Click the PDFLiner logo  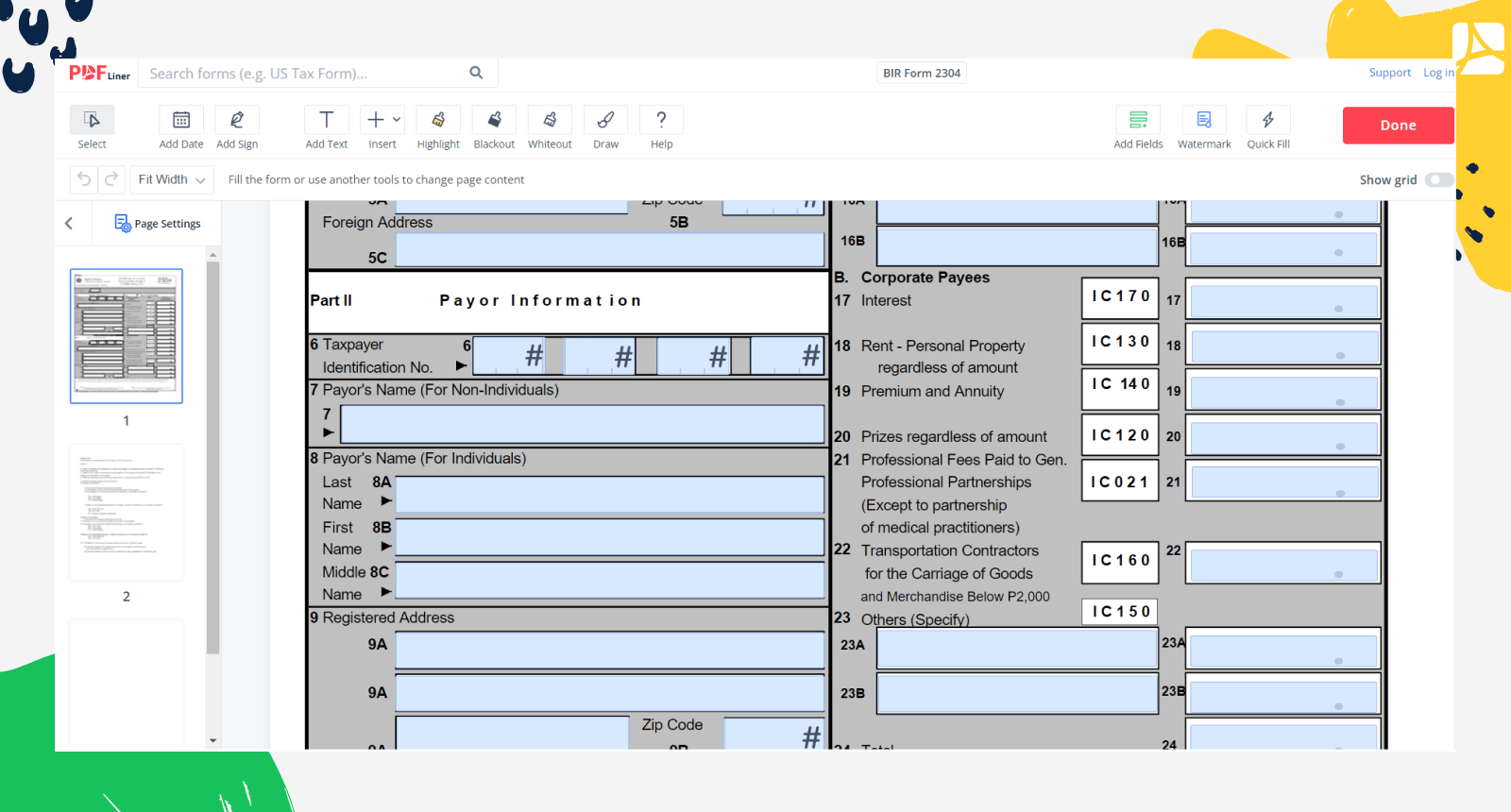coord(99,73)
